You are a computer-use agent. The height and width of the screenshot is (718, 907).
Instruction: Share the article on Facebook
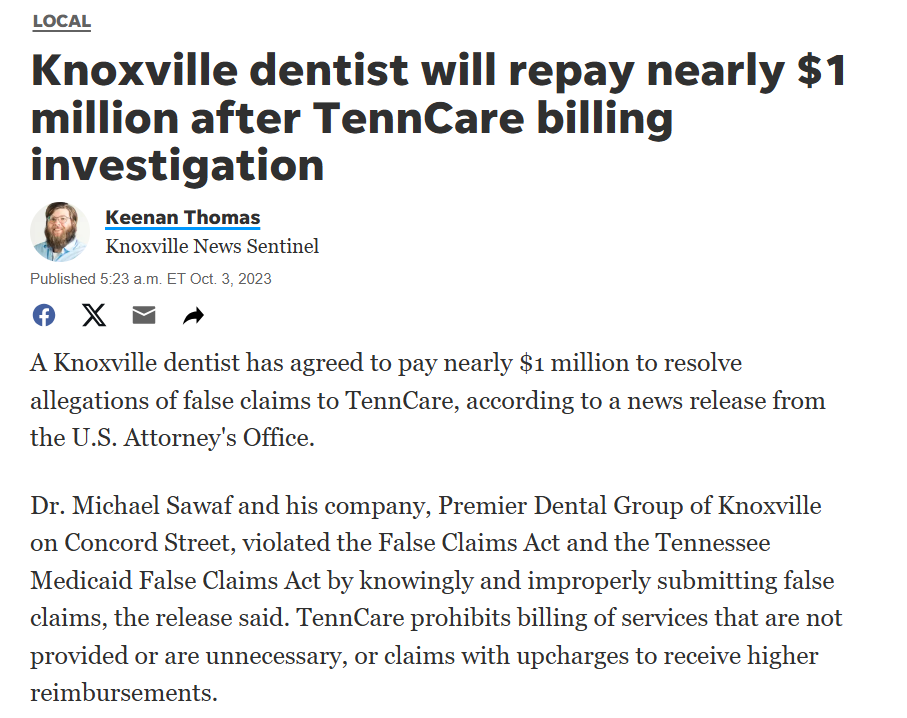[44, 315]
